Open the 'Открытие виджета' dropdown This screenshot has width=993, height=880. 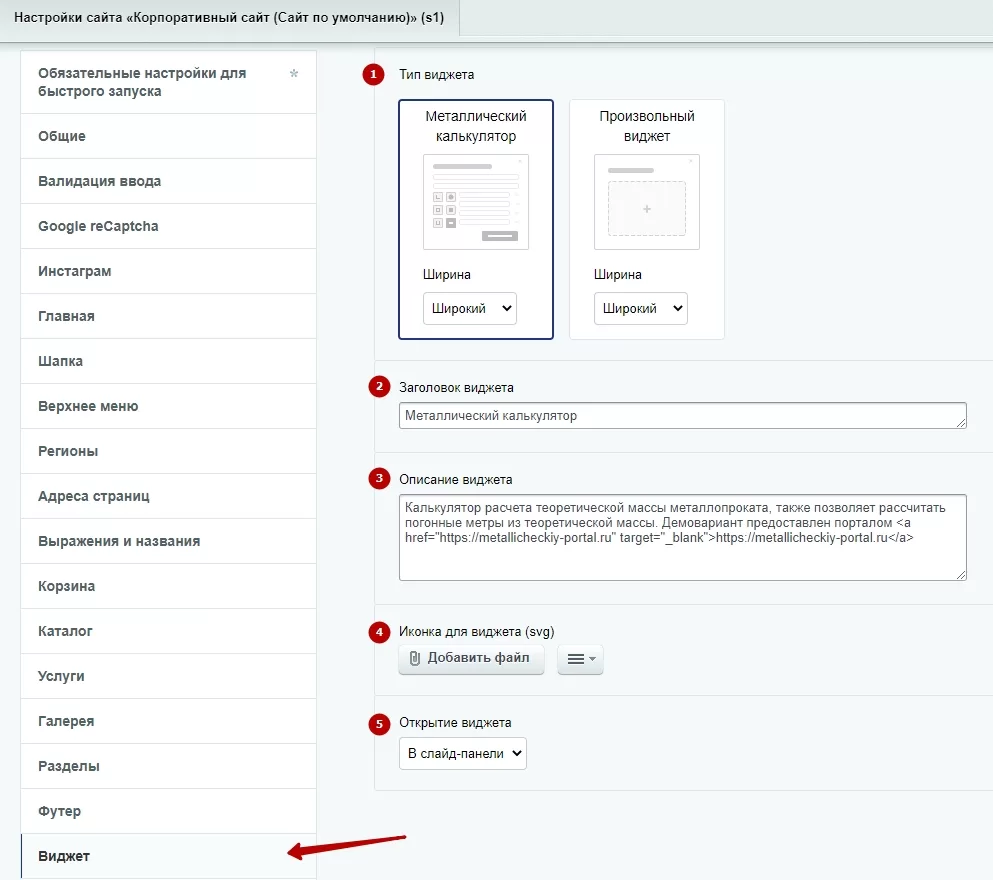point(463,753)
